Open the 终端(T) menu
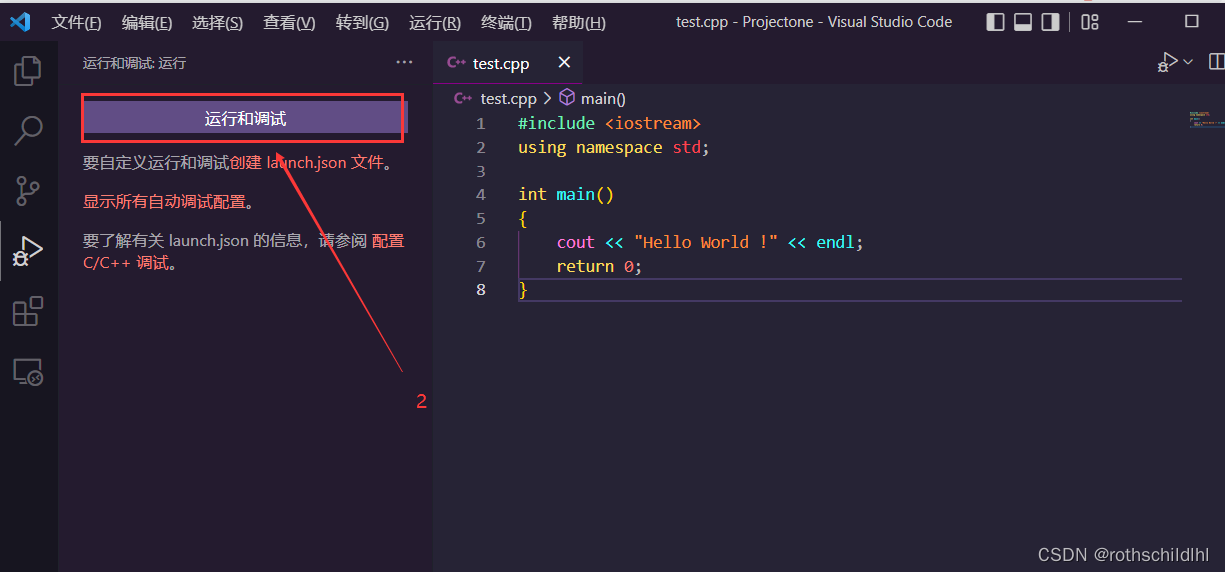Viewport: 1225px width, 572px height. (x=506, y=22)
